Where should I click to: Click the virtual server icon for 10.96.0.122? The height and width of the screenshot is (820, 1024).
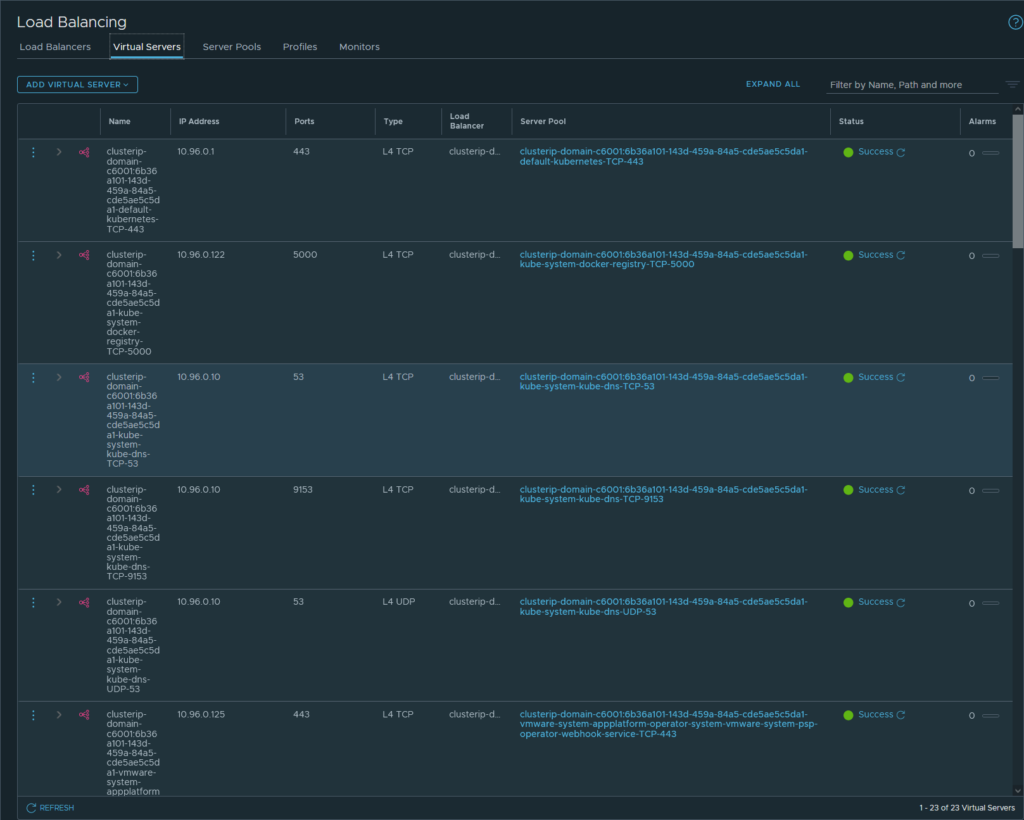[x=84, y=255]
